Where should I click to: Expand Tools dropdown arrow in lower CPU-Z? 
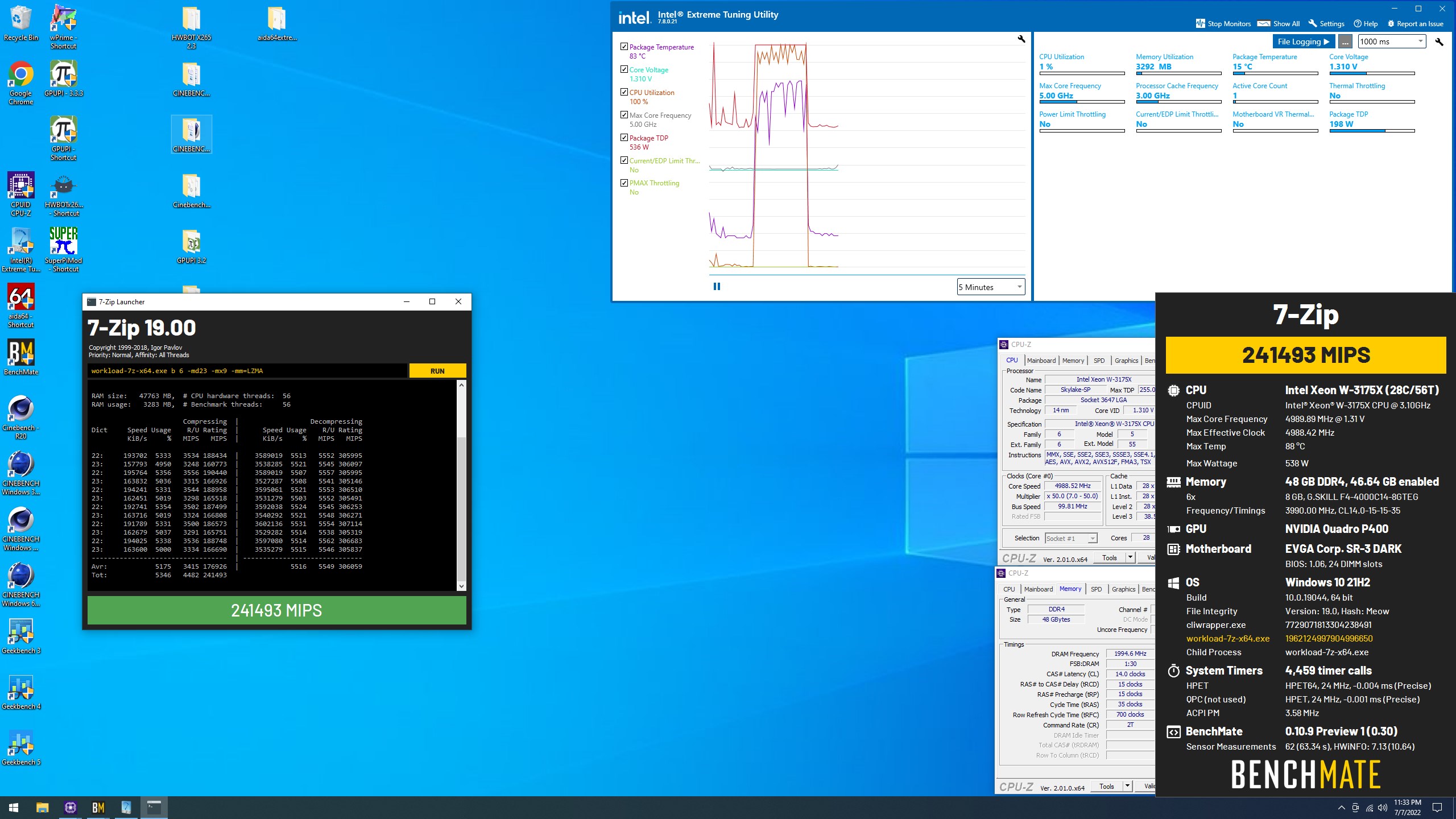[x=1127, y=786]
